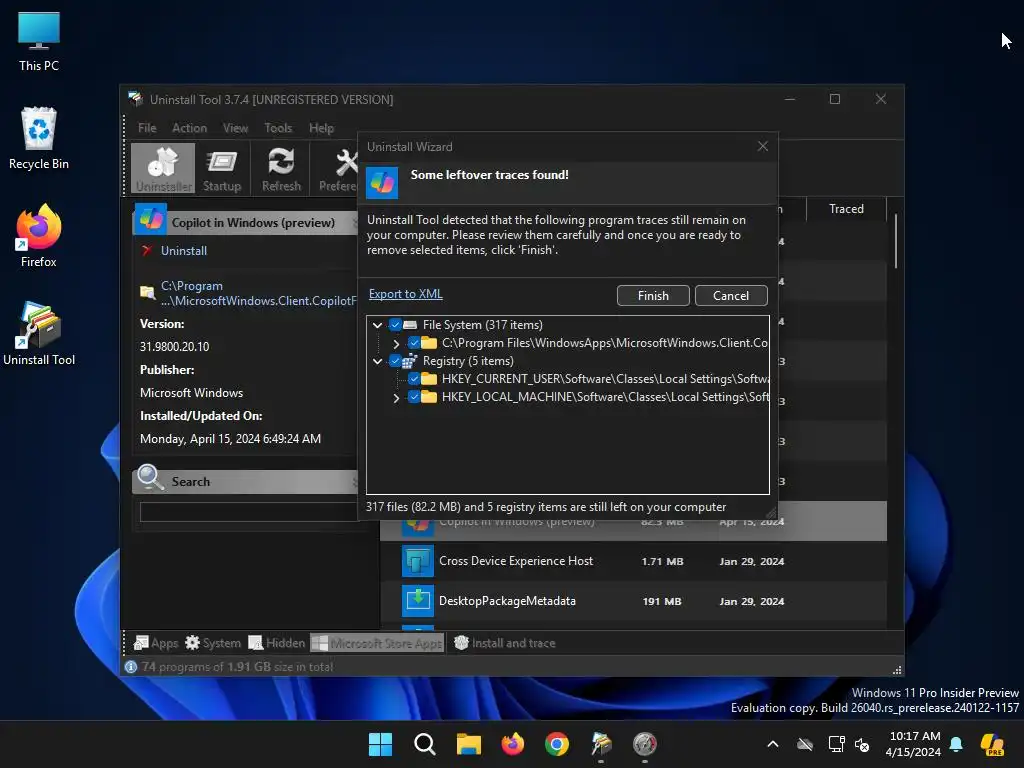The height and width of the screenshot is (768, 1024).
Task: Click the info icon in the status bar
Action: pos(131,666)
